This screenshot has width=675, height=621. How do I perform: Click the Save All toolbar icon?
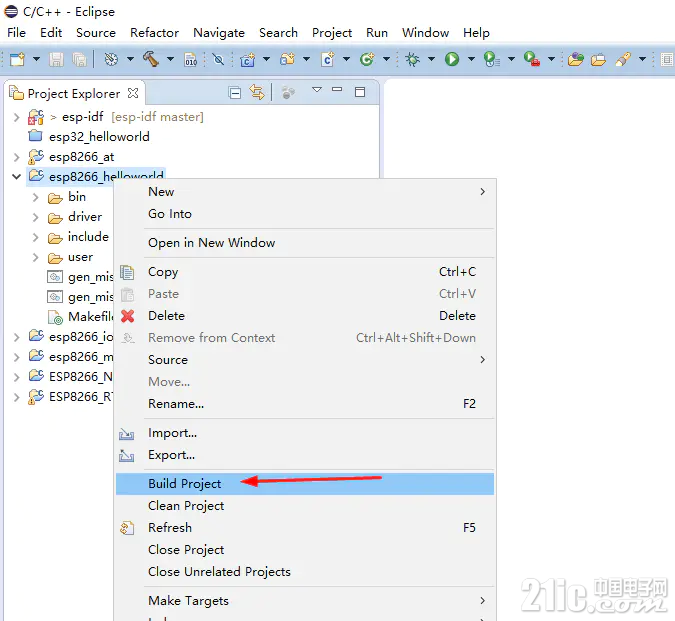point(79,59)
